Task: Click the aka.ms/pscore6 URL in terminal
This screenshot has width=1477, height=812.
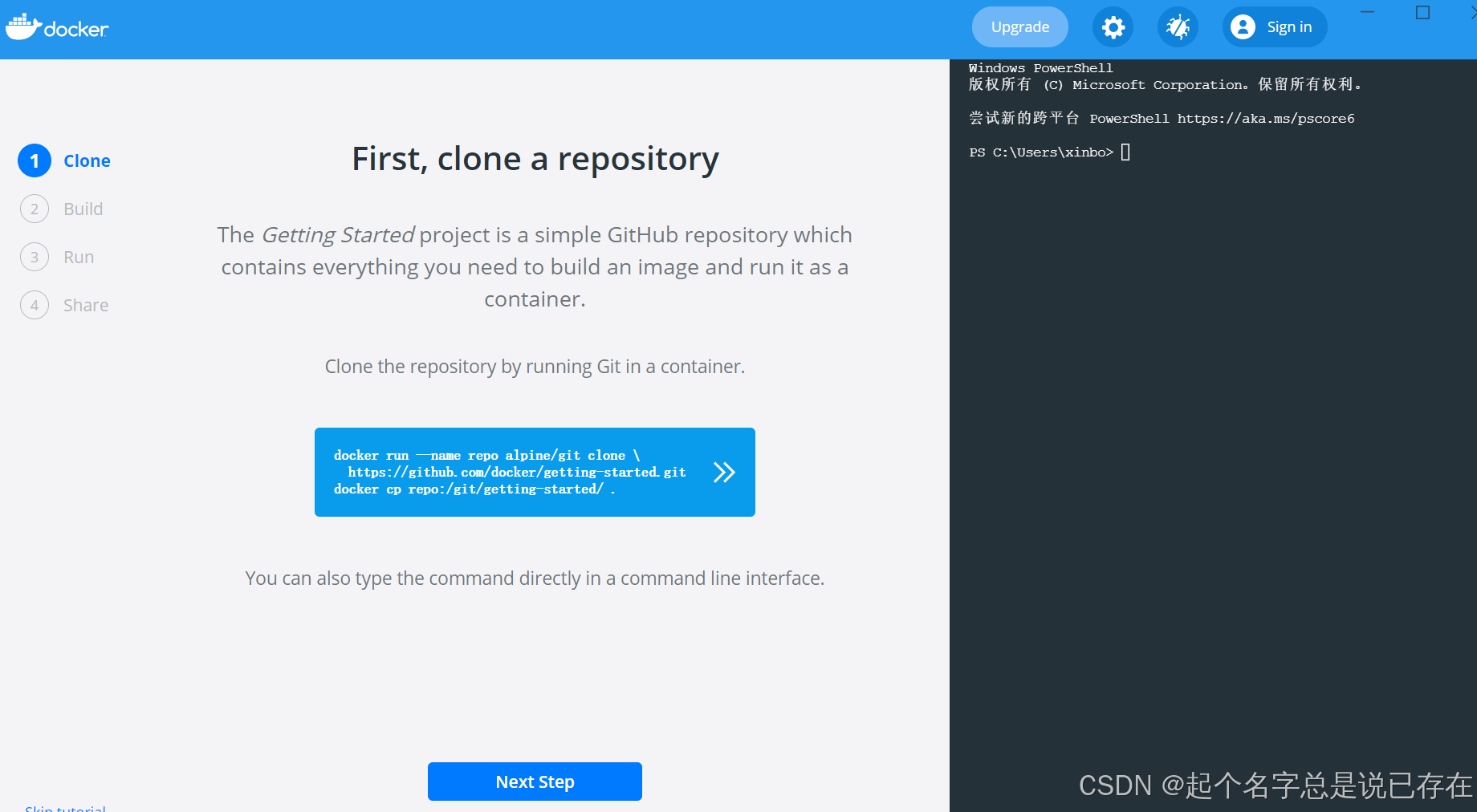Action: [x=1266, y=119]
